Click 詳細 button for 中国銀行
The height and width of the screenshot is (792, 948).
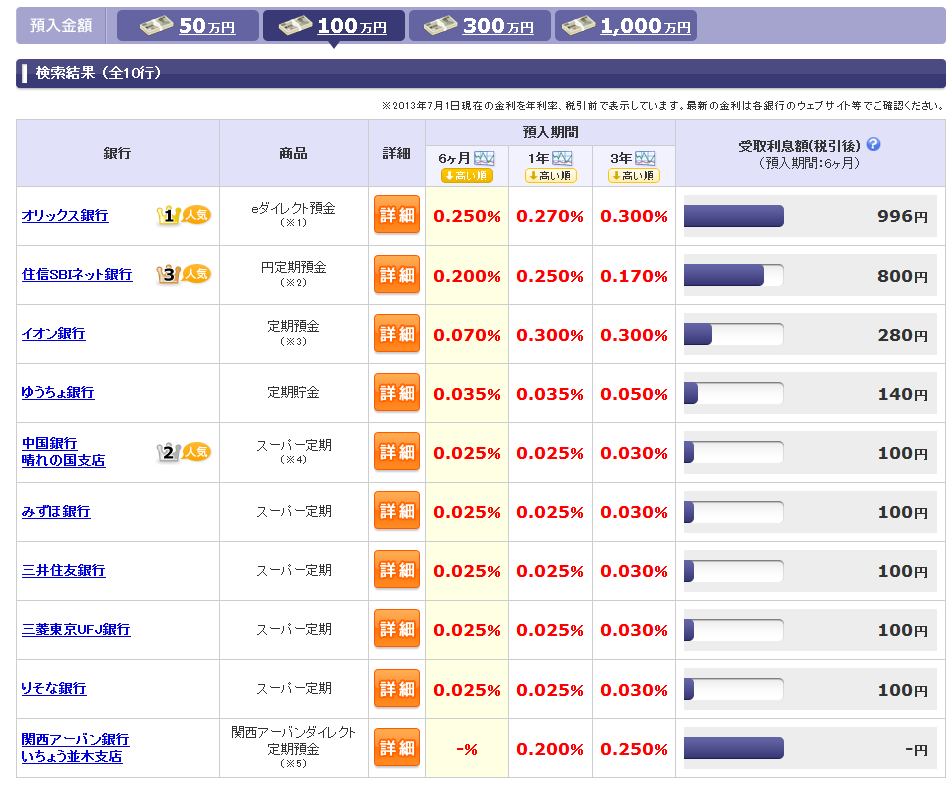pyautogui.click(x=397, y=451)
